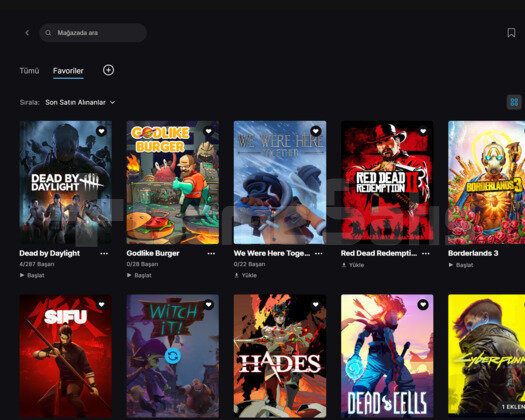Click the Red Dead Redempti... title
This screenshot has height=420, width=525.
click(379, 253)
